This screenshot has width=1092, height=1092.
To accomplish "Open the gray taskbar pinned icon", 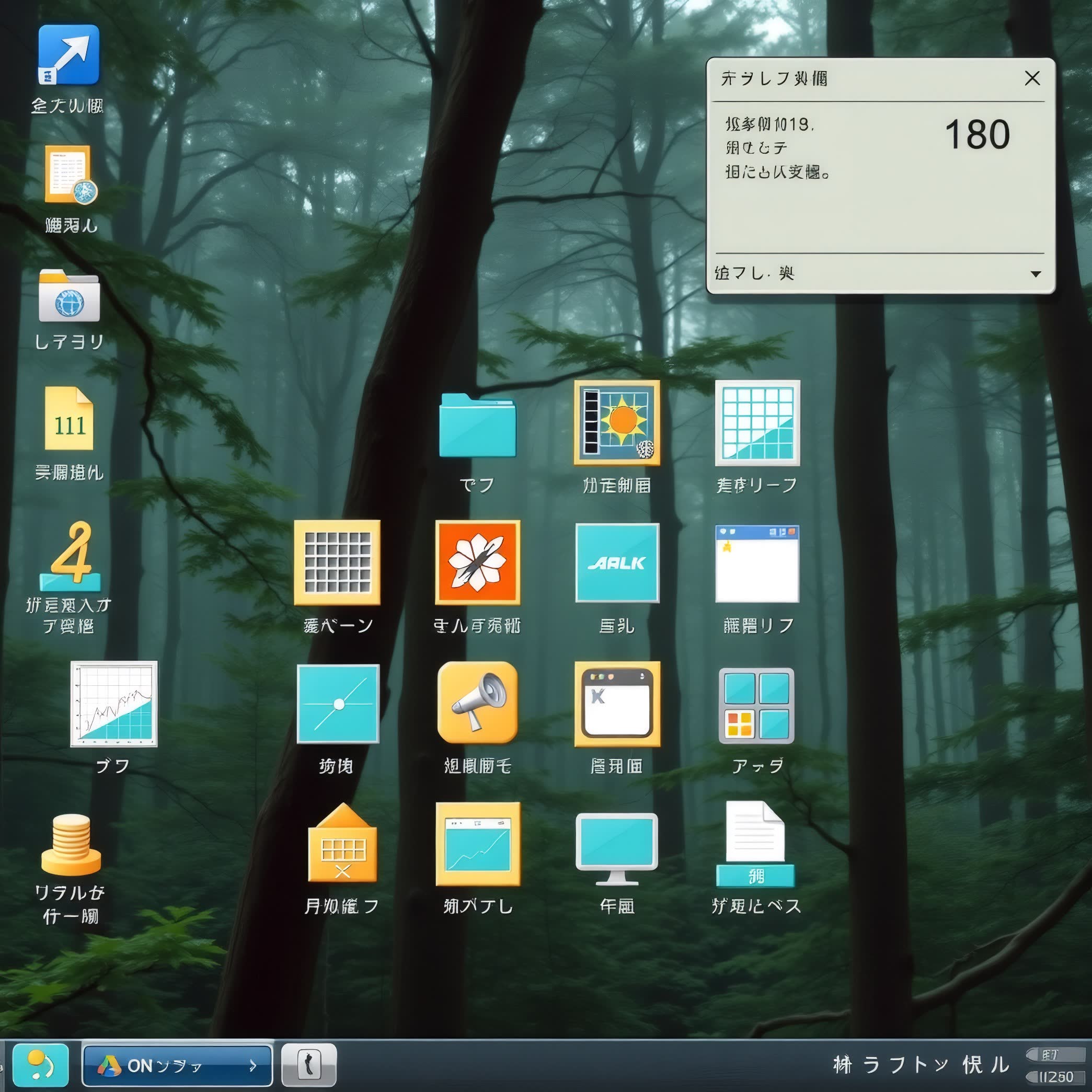I will (308, 1065).
